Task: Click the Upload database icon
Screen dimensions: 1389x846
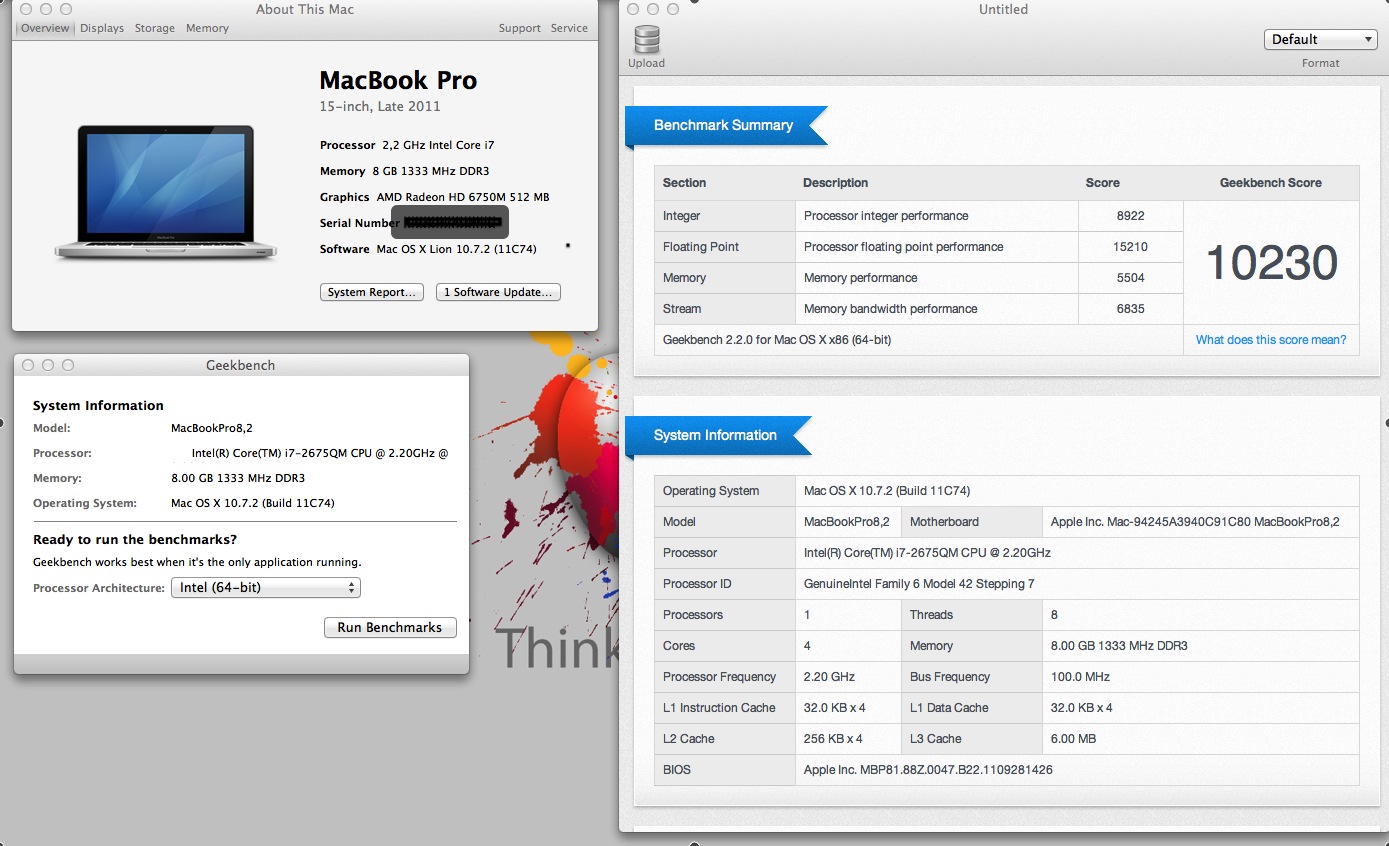Action: click(646, 39)
